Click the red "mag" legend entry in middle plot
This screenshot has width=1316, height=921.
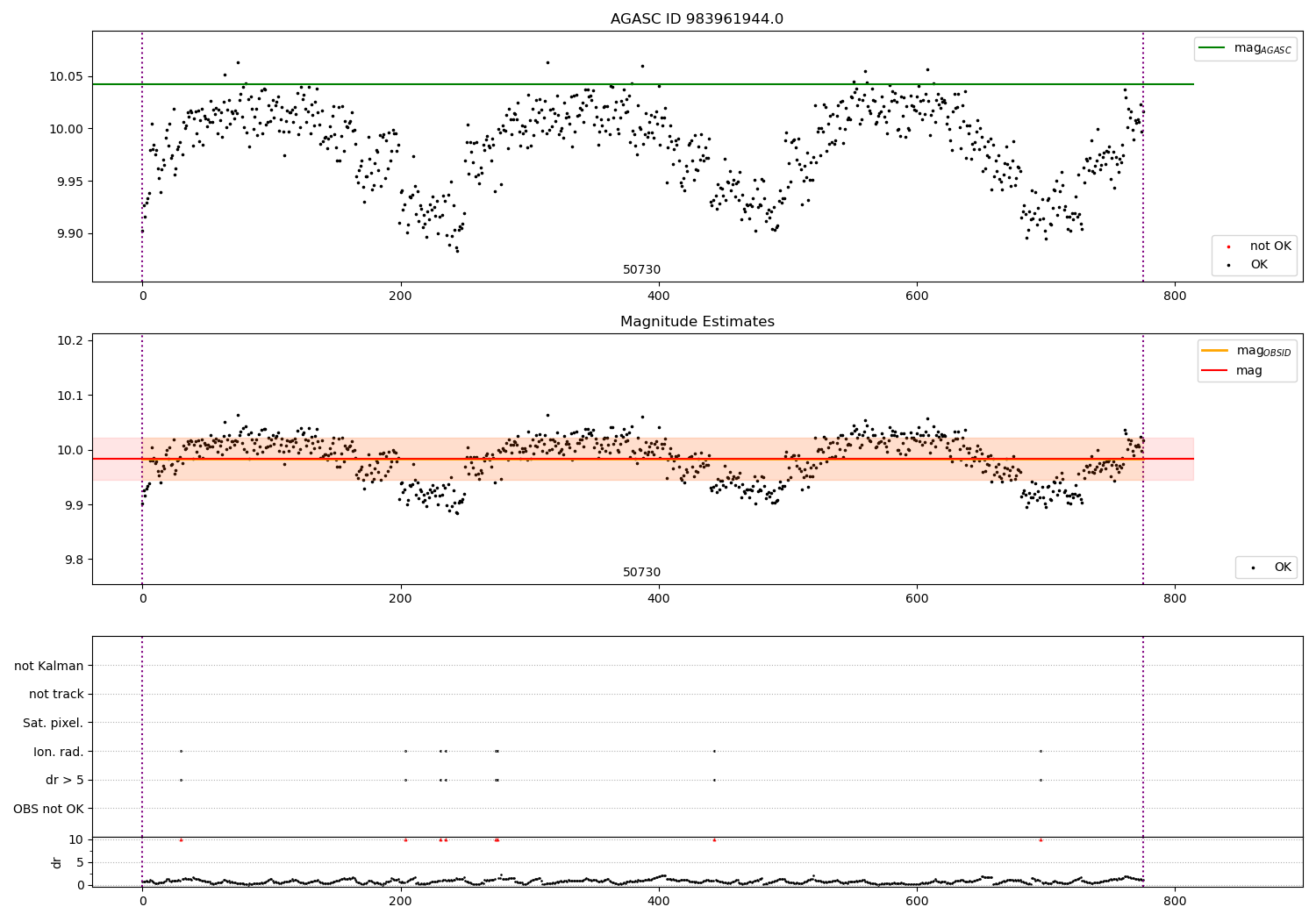(x=1233, y=371)
